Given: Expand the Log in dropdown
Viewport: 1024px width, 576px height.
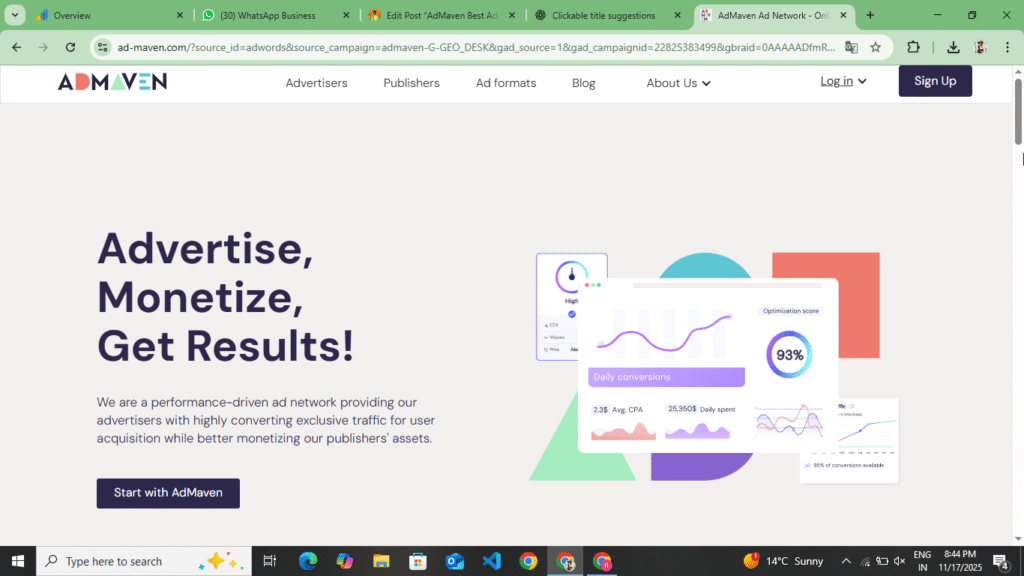Looking at the screenshot, I should pyautogui.click(x=842, y=81).
